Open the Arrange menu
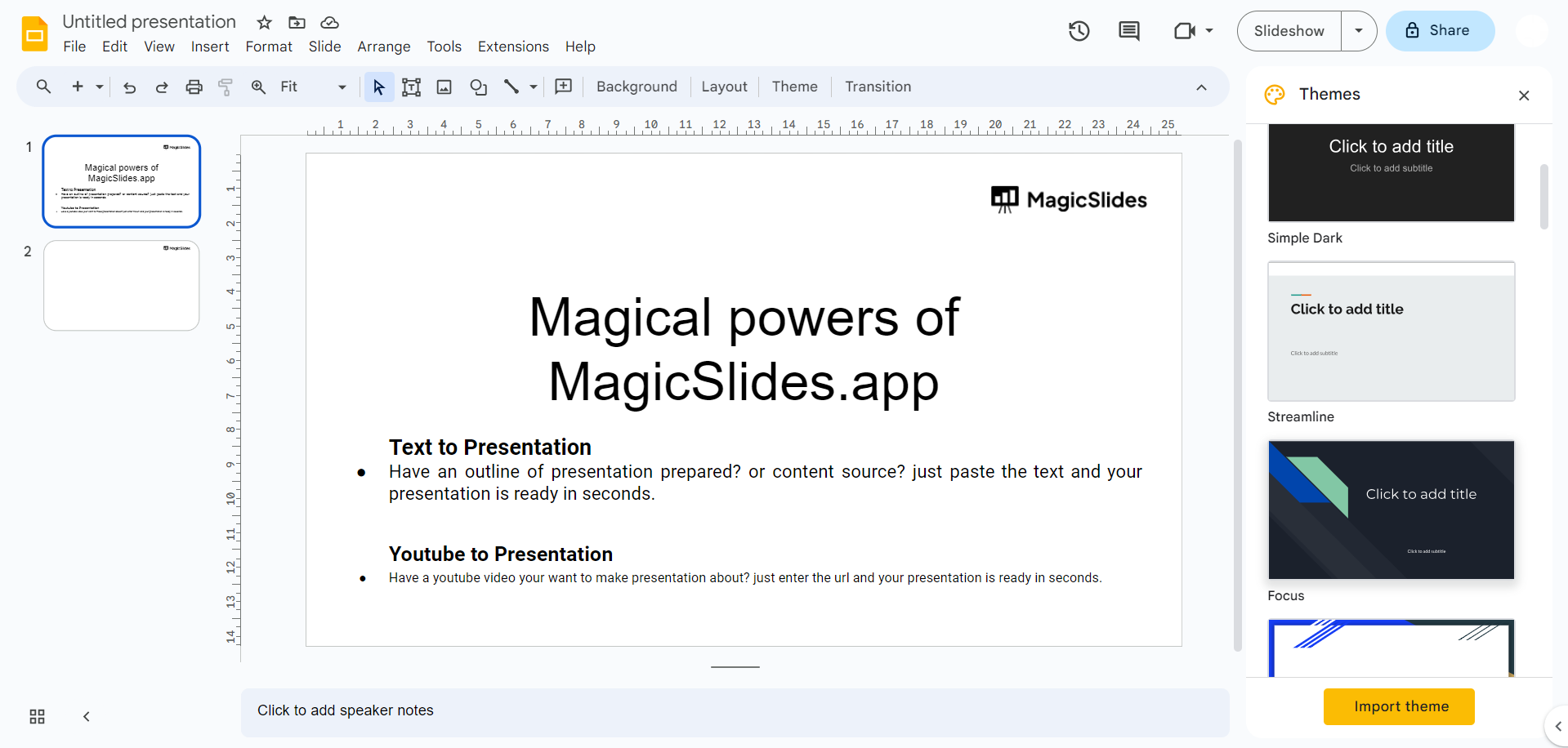 click(x=383, y=47)
